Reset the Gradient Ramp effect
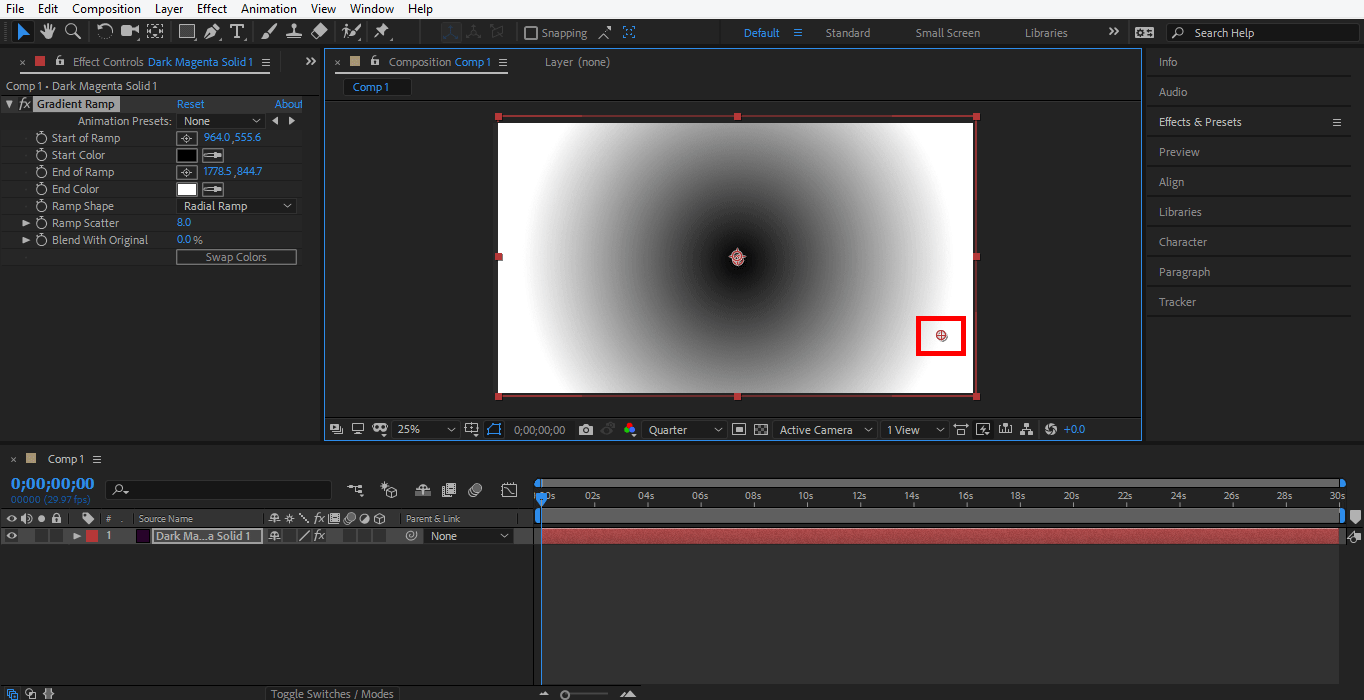The width and height of the screenshot is (1364, 700). pos(190,104)
